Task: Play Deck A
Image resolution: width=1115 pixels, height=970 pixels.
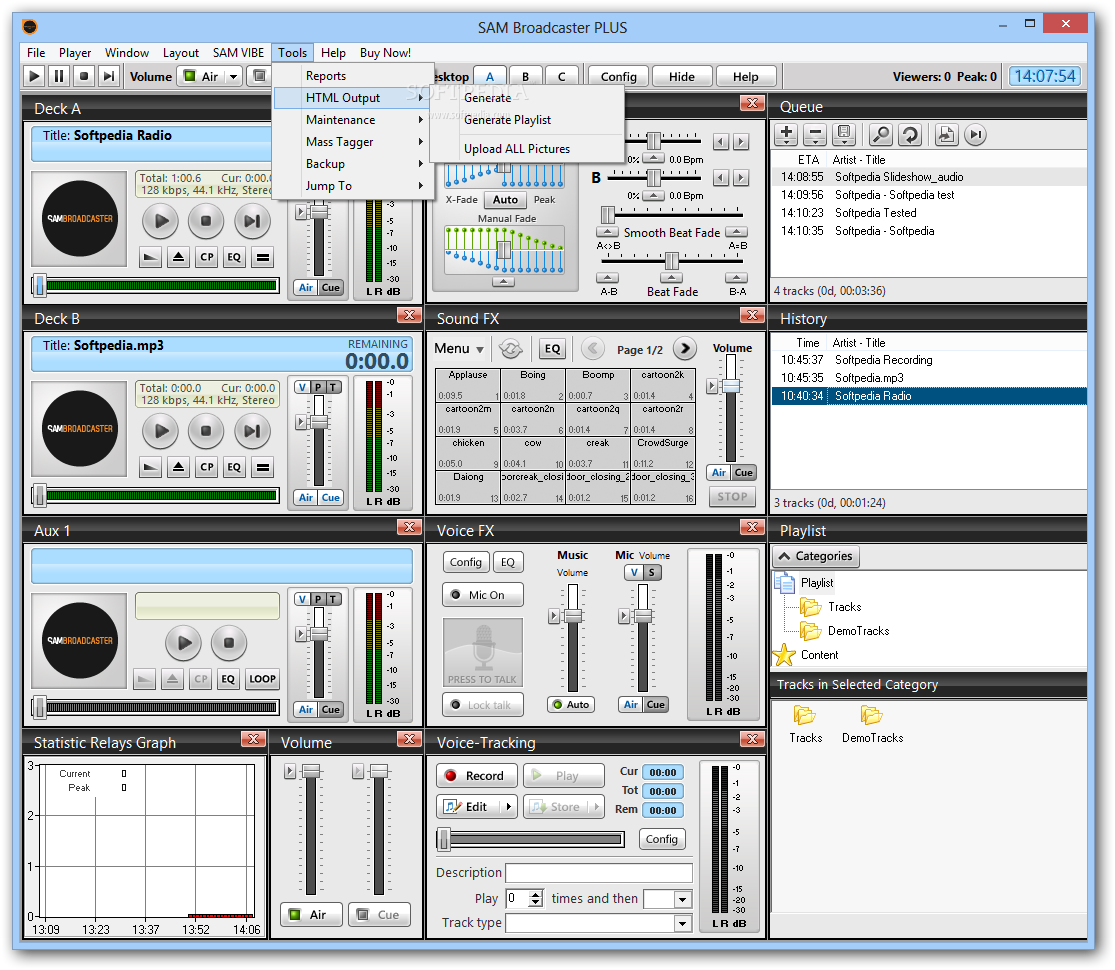Action: pyautogui.click(x=161, y=221)
